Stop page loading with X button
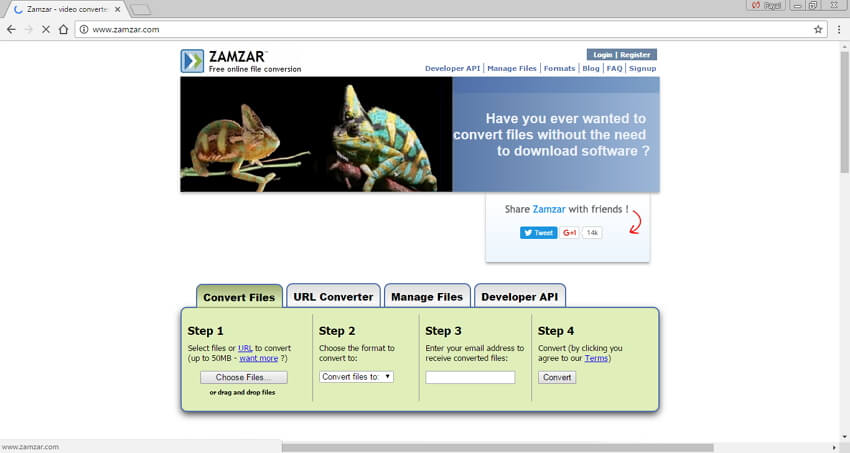 pos(46,29)
